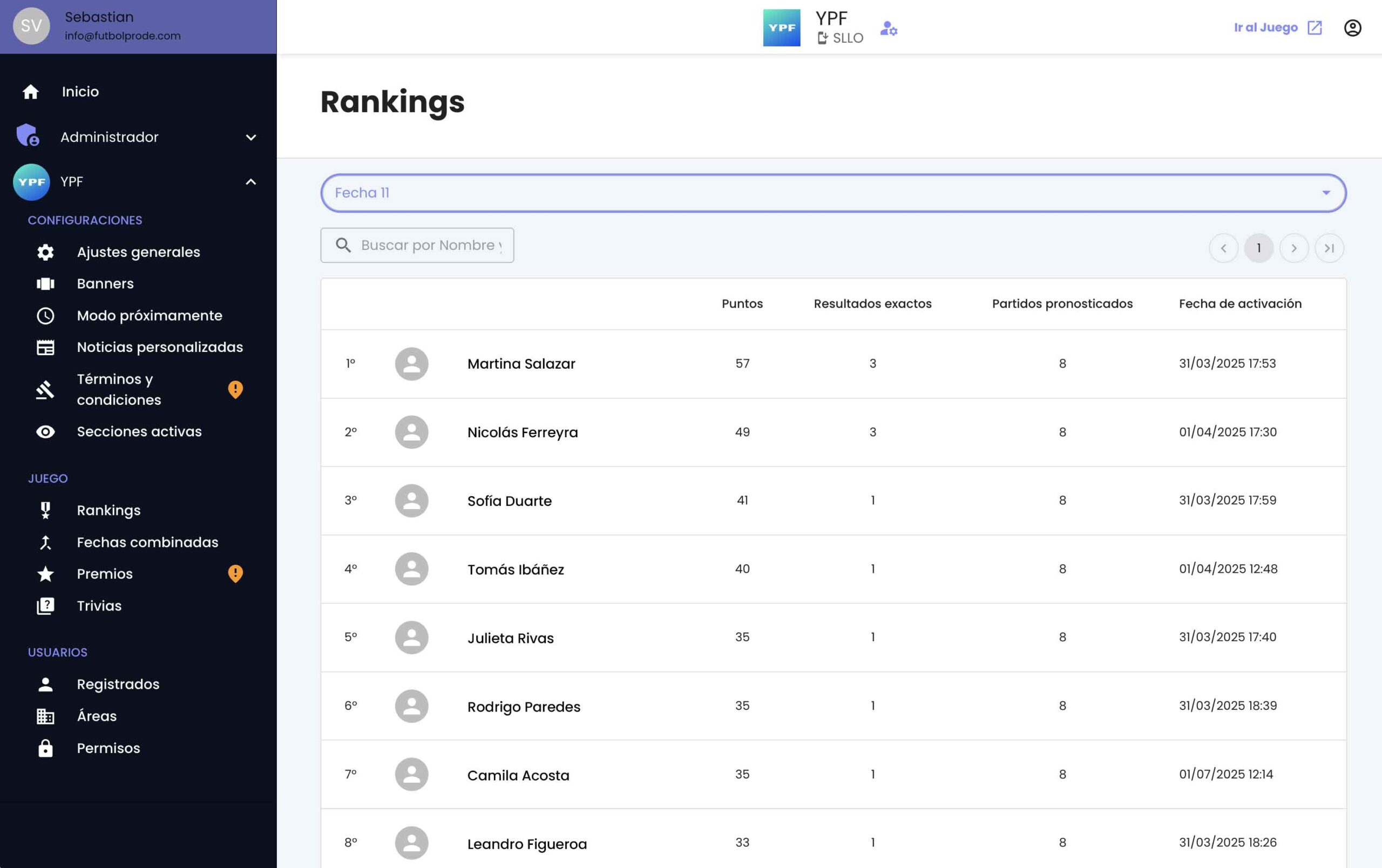1382x868 pixels.
Task: Select Registrados under Usuarios
Action: (x=118, y=684)
